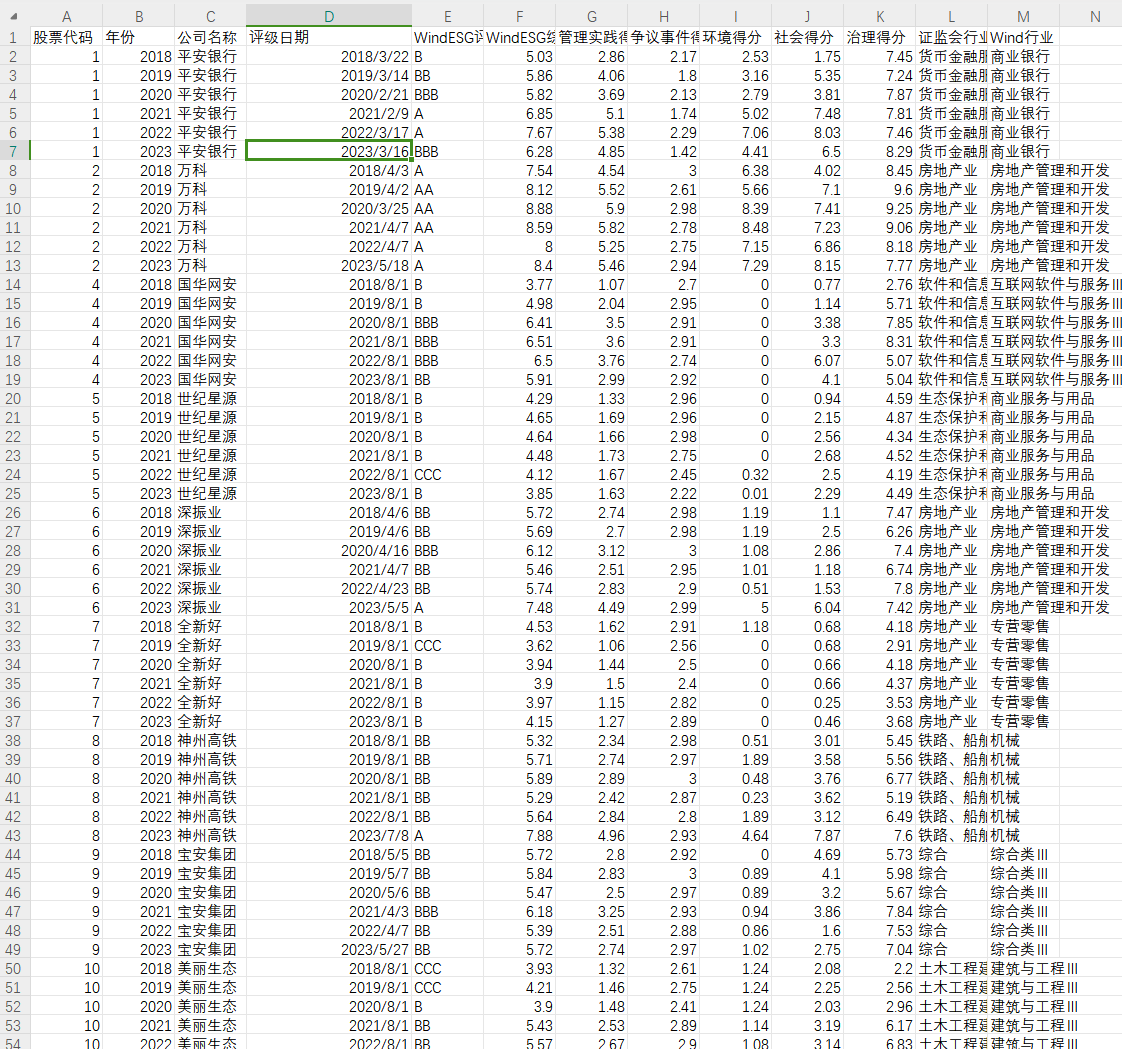The image size is (1122, 1049).
Task: Click the 8.31 governance score cell
Action: (879, 341)
